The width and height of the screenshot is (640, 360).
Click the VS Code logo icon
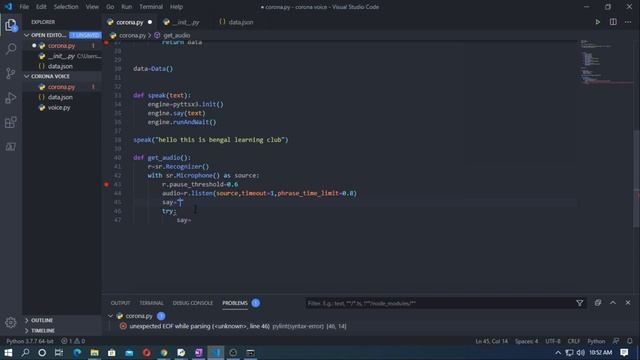[x=8, y=7]
